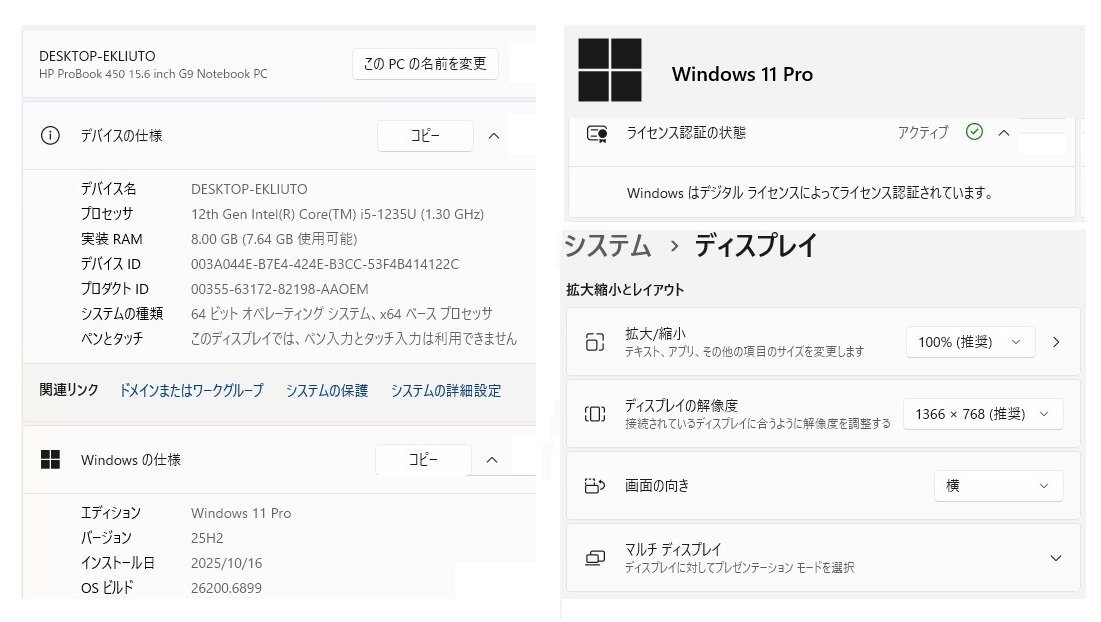
Task: Click the エディション Windows 11 Pro value
Action: [x=241, y=513]
